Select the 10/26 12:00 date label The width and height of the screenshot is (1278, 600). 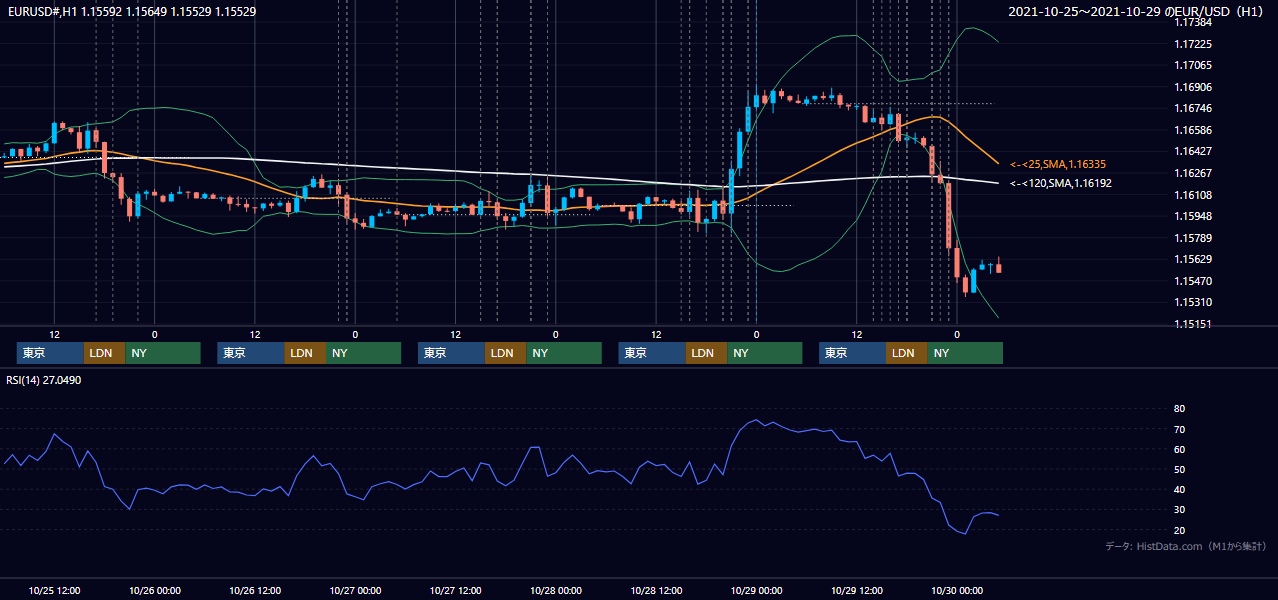point(255,590)
